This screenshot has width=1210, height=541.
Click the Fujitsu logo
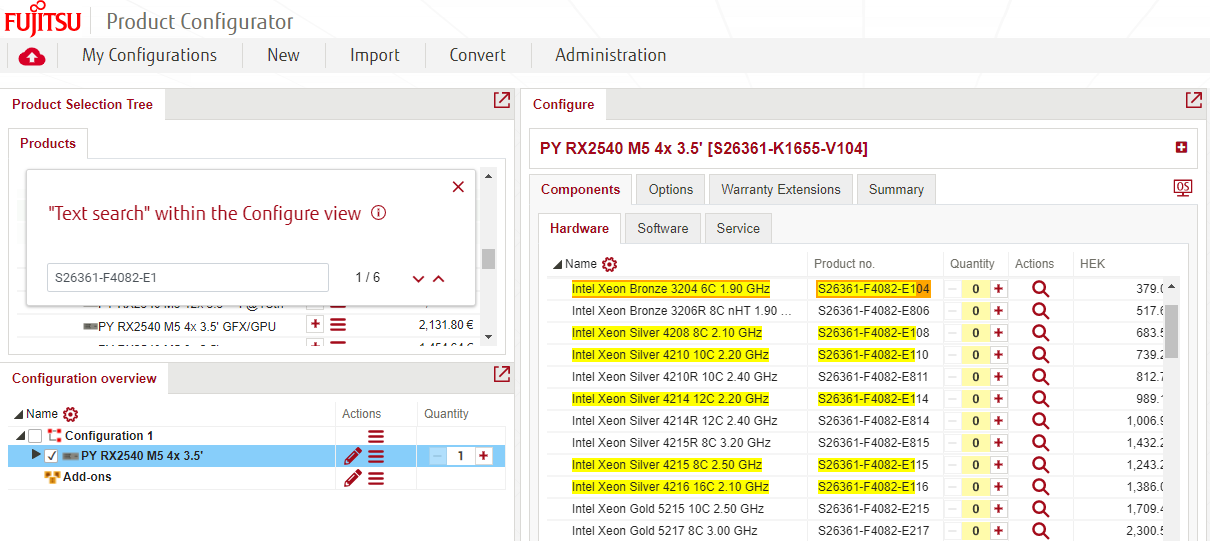click(x=42, y=20)
